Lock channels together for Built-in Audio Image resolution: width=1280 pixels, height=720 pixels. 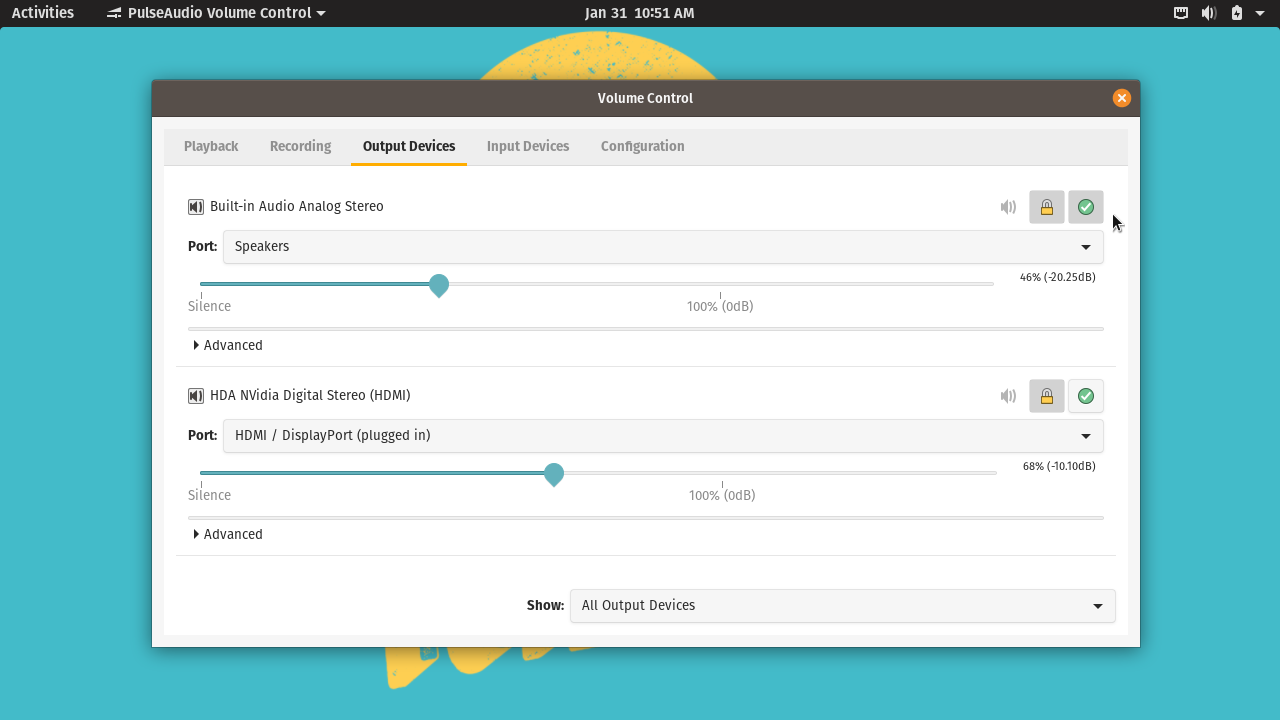1046,207
